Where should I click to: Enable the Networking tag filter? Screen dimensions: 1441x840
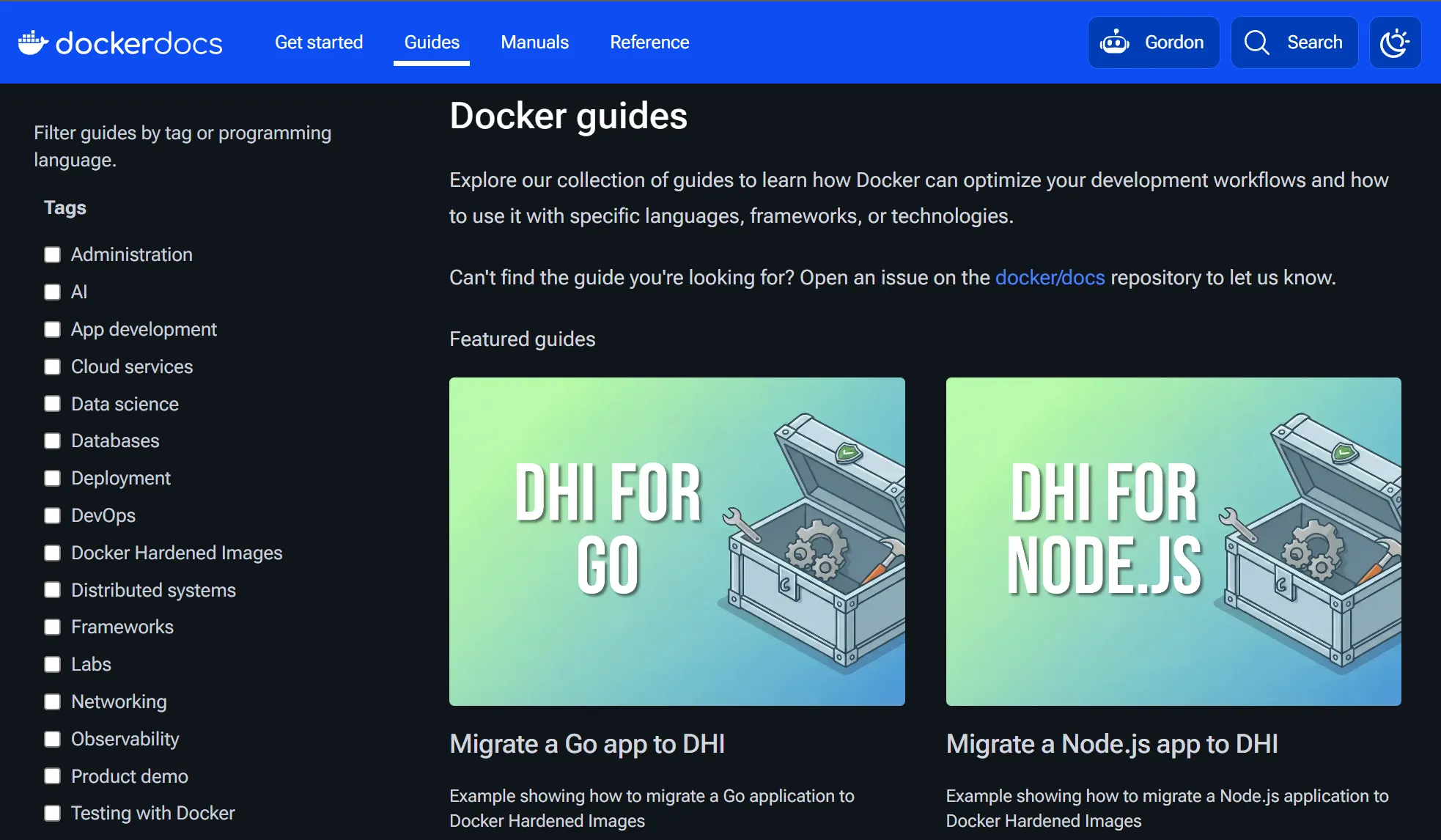point(52,701)
